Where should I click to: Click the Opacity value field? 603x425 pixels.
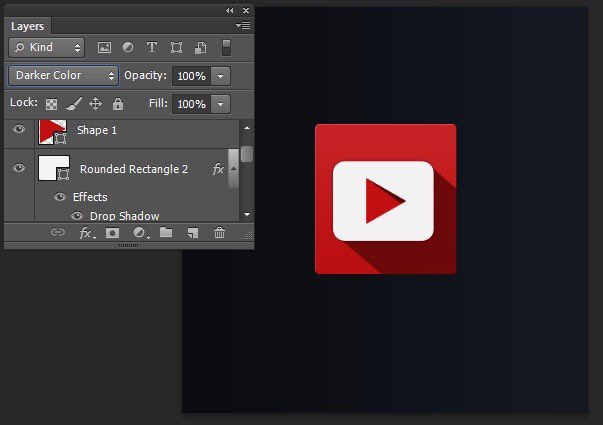[x=191, y=76]
